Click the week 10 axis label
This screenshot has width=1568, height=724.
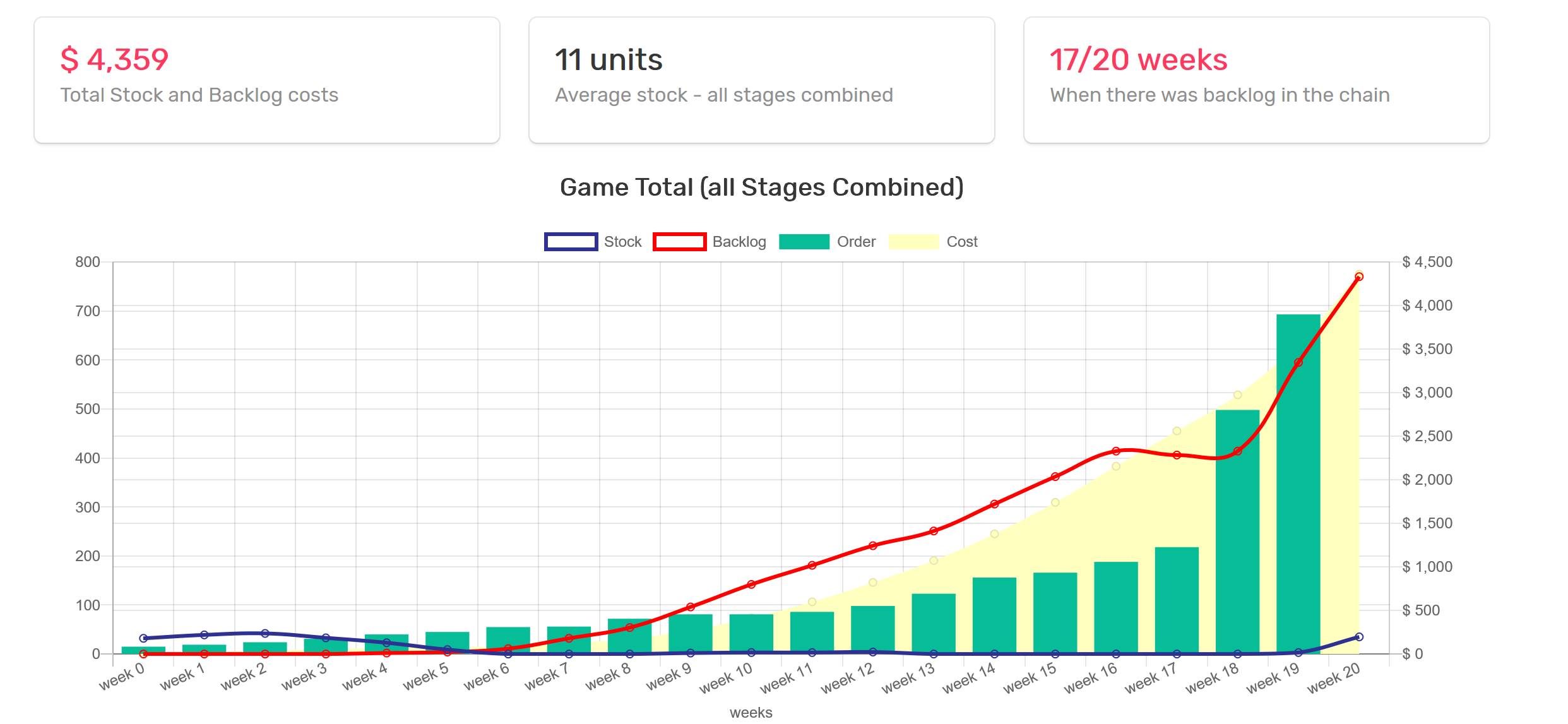(726, 678)
